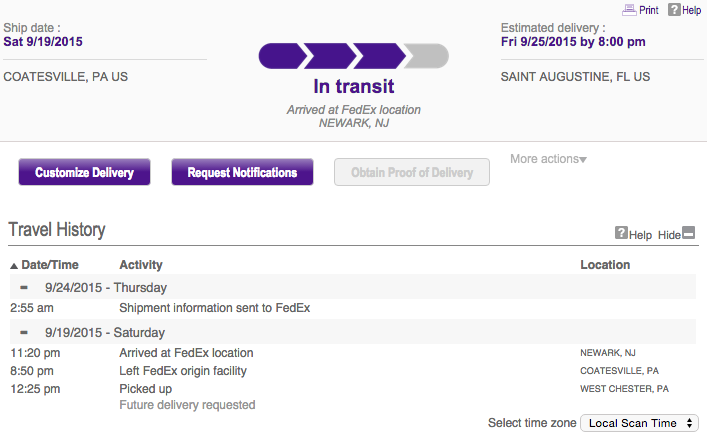Click the Hide link text
Viewport: 707px width, 441px height.
tap(669, 235)
